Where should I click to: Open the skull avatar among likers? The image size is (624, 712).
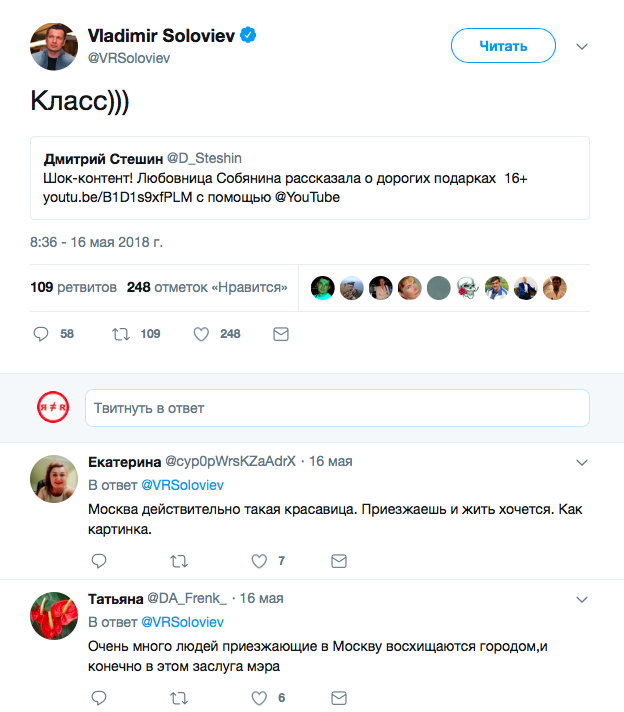tap(467, 288)
